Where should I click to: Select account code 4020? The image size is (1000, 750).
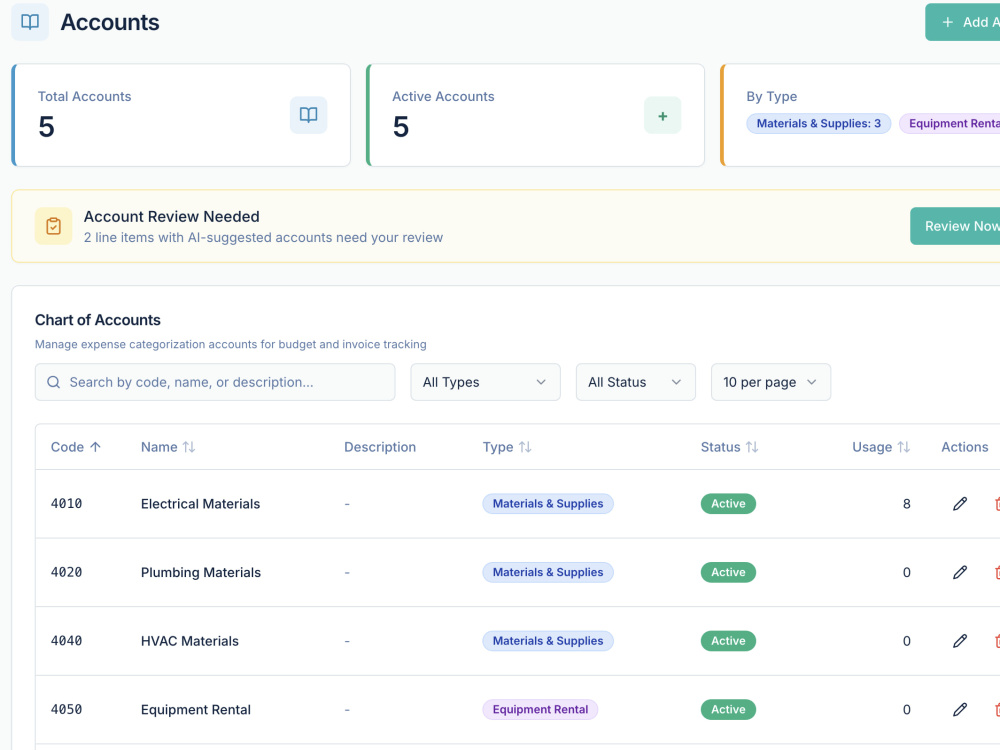[66, 572]
